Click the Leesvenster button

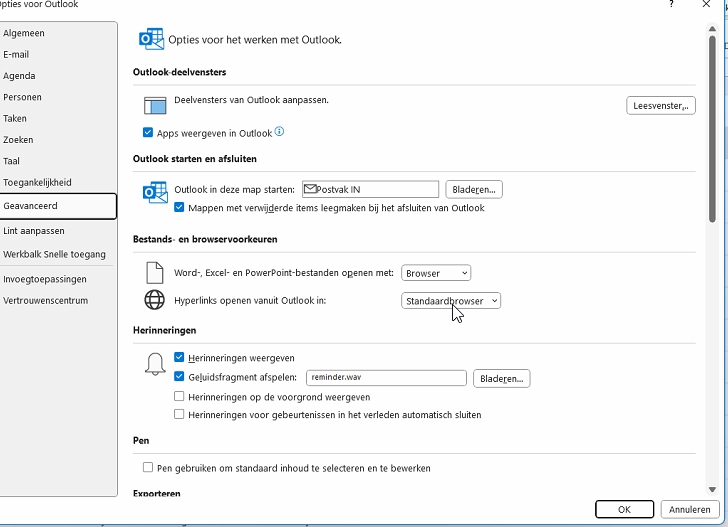click(x=660, y=105)
